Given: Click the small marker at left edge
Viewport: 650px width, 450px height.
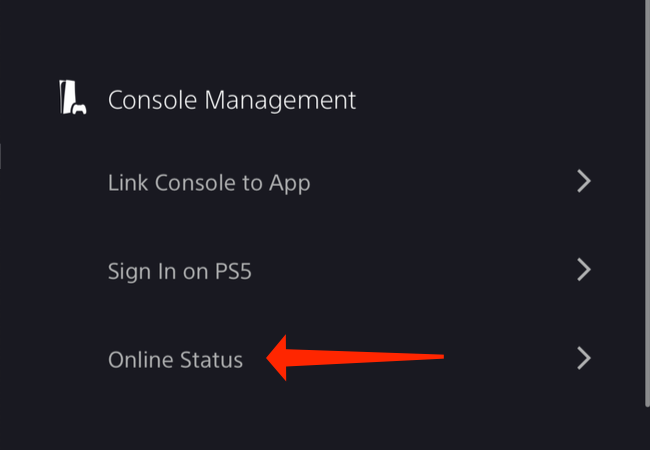Looking at the screenshot, I should (x=2, y=155).
